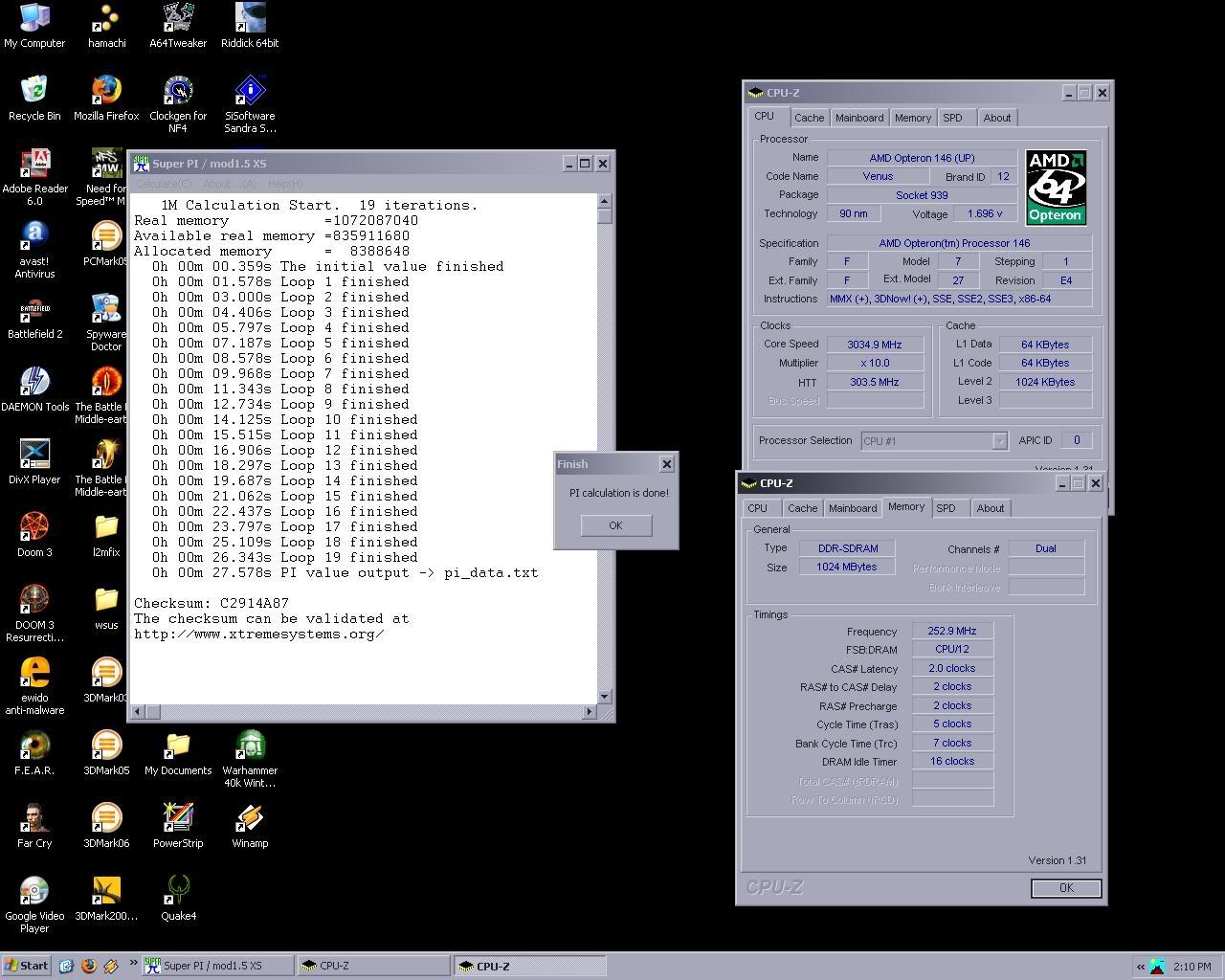Open DAEMON Tools icon
The height and width of the screenshot is (980, 1225).
point(34,390)
